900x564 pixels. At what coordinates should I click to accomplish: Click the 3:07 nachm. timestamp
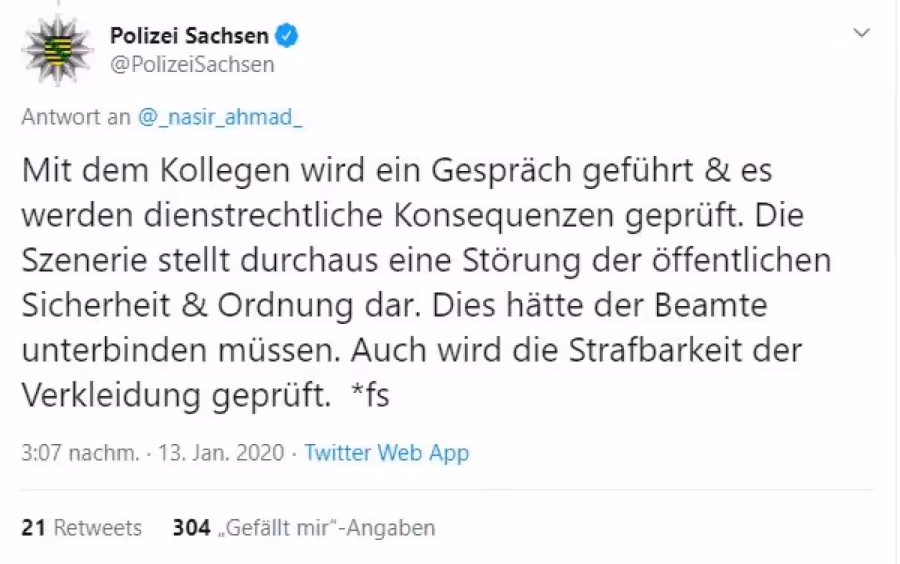80,453
